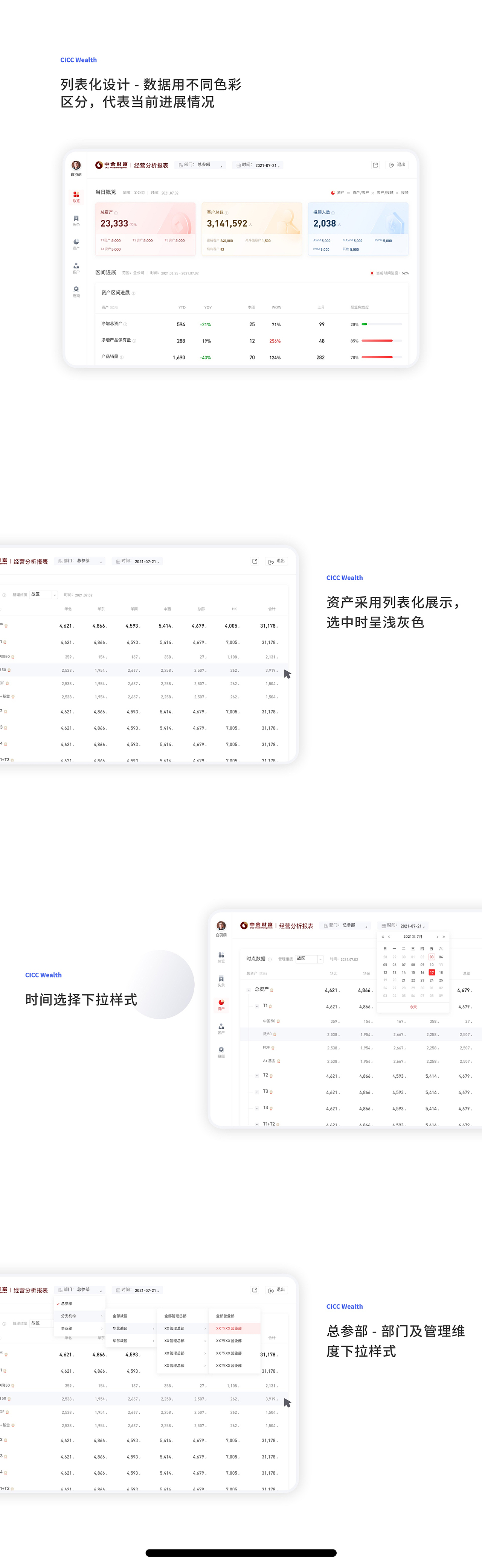The image size is (482, 1568).
Task: Click 2021年 7月 calendar header title
Action: pyautogui.click(x=413, y=937)
